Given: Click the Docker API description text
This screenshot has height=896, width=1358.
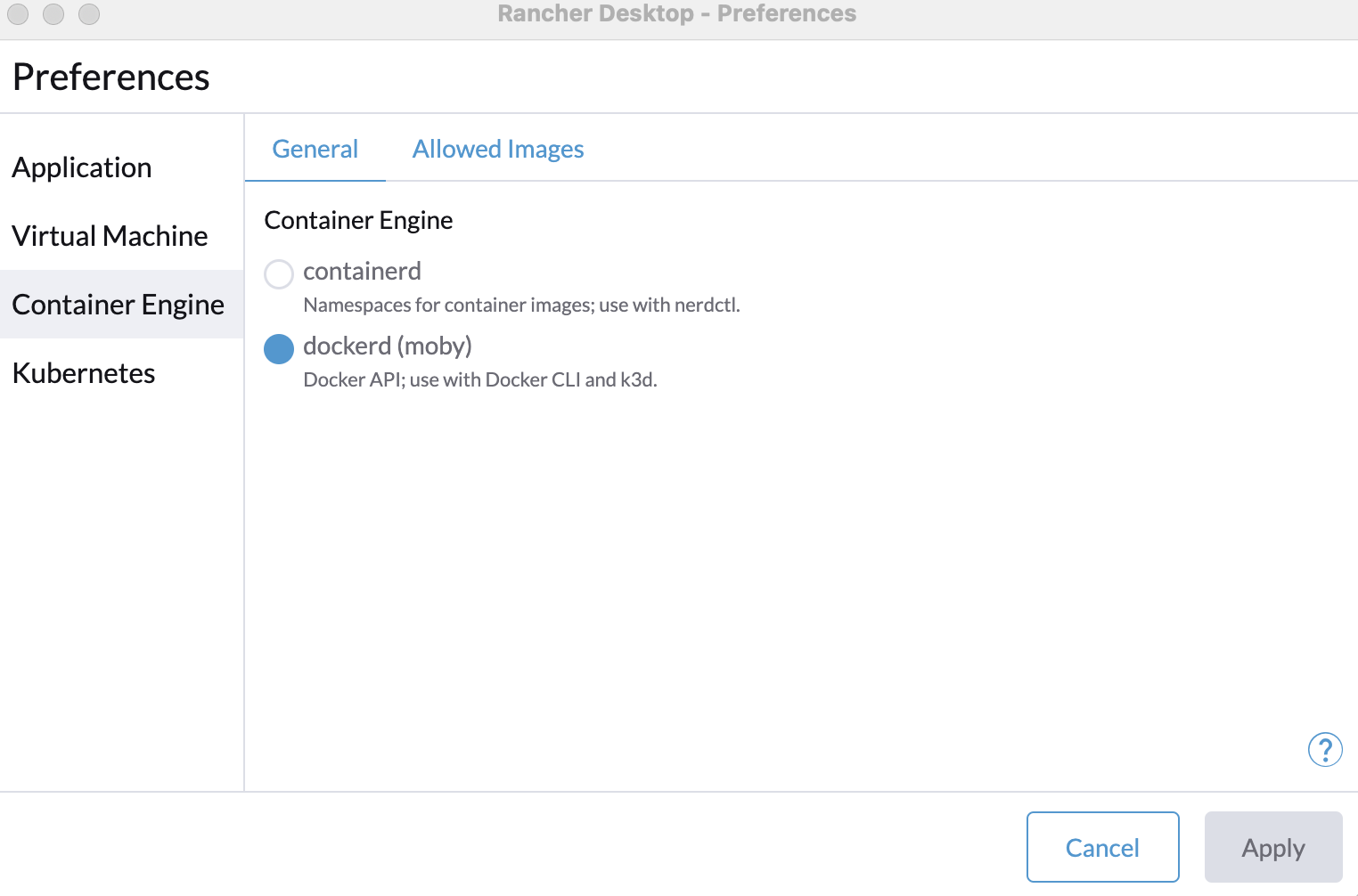Looking at the screenshot, I should click(x=480, y=379).
